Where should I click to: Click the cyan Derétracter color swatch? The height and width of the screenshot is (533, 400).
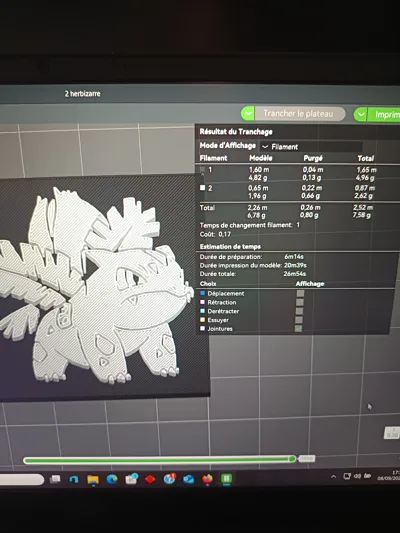point(203,311)
